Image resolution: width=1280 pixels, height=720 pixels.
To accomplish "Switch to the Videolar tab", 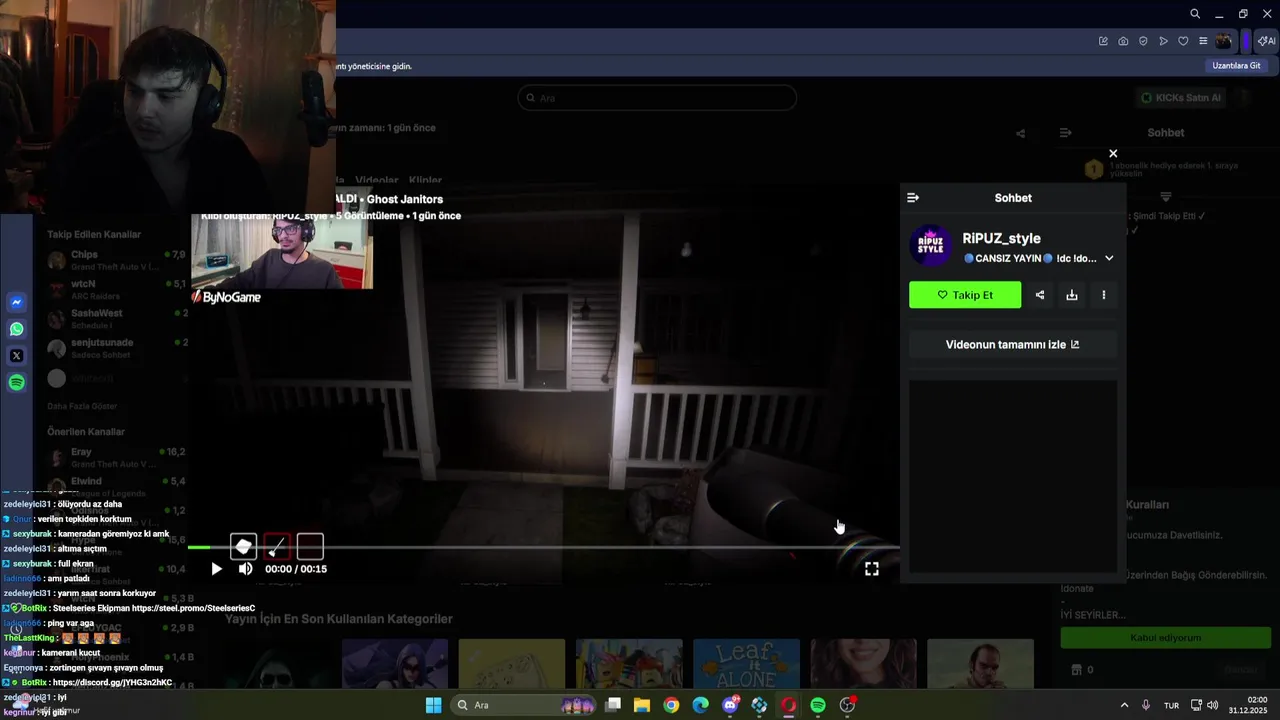I will [377, 181].
